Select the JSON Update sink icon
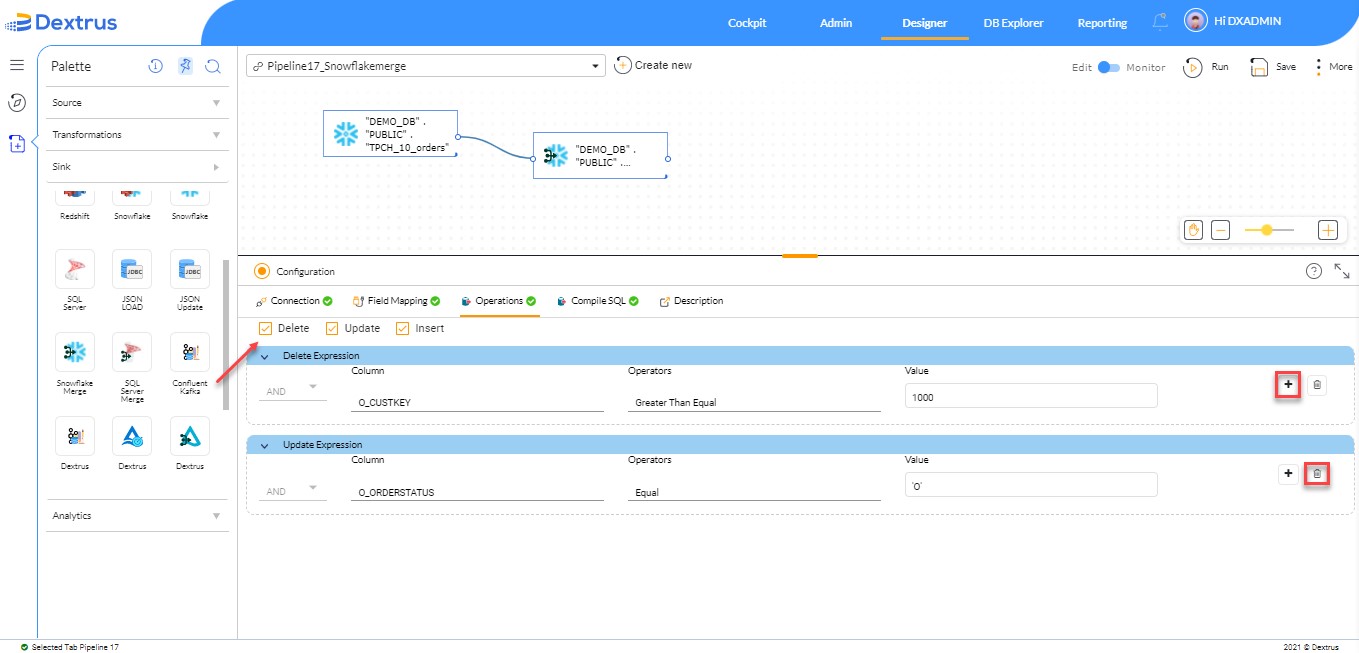 tap(189, 269)
